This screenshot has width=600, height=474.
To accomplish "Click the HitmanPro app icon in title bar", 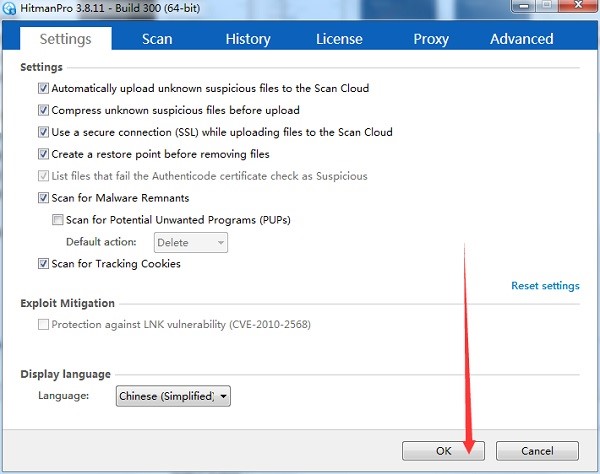I will [10, 9].
